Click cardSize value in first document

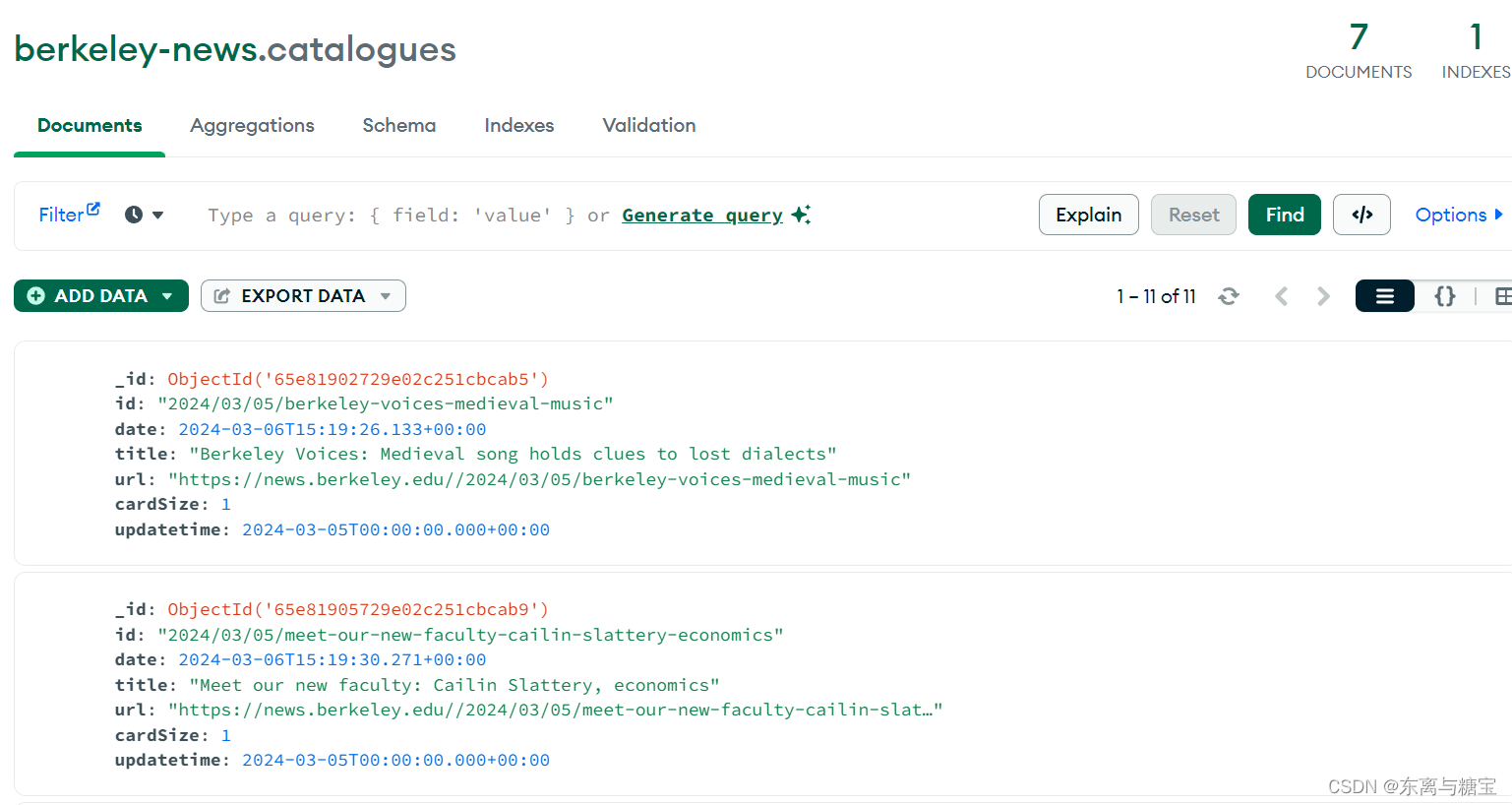pyautogui.click(x=226, y=504)
